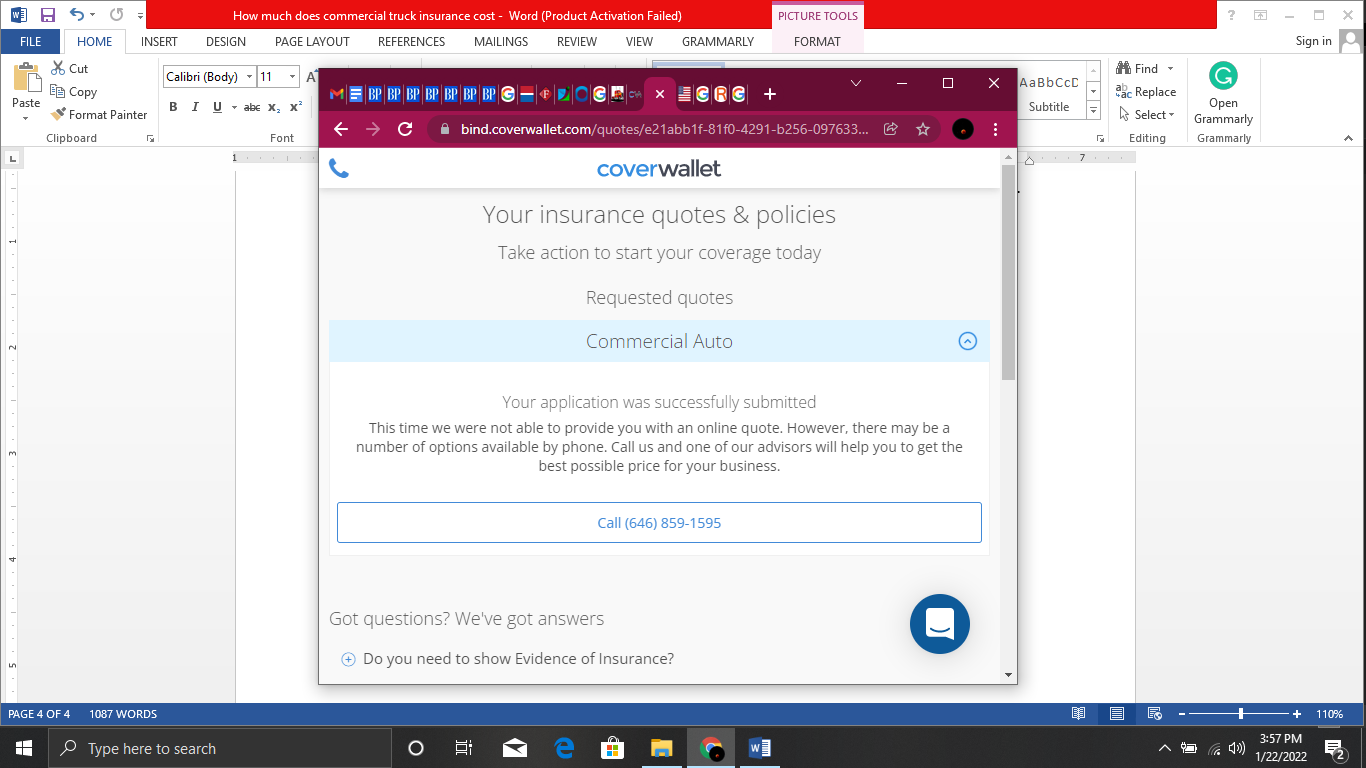Click the Share this page icon in address bar

tap(890, 129)
